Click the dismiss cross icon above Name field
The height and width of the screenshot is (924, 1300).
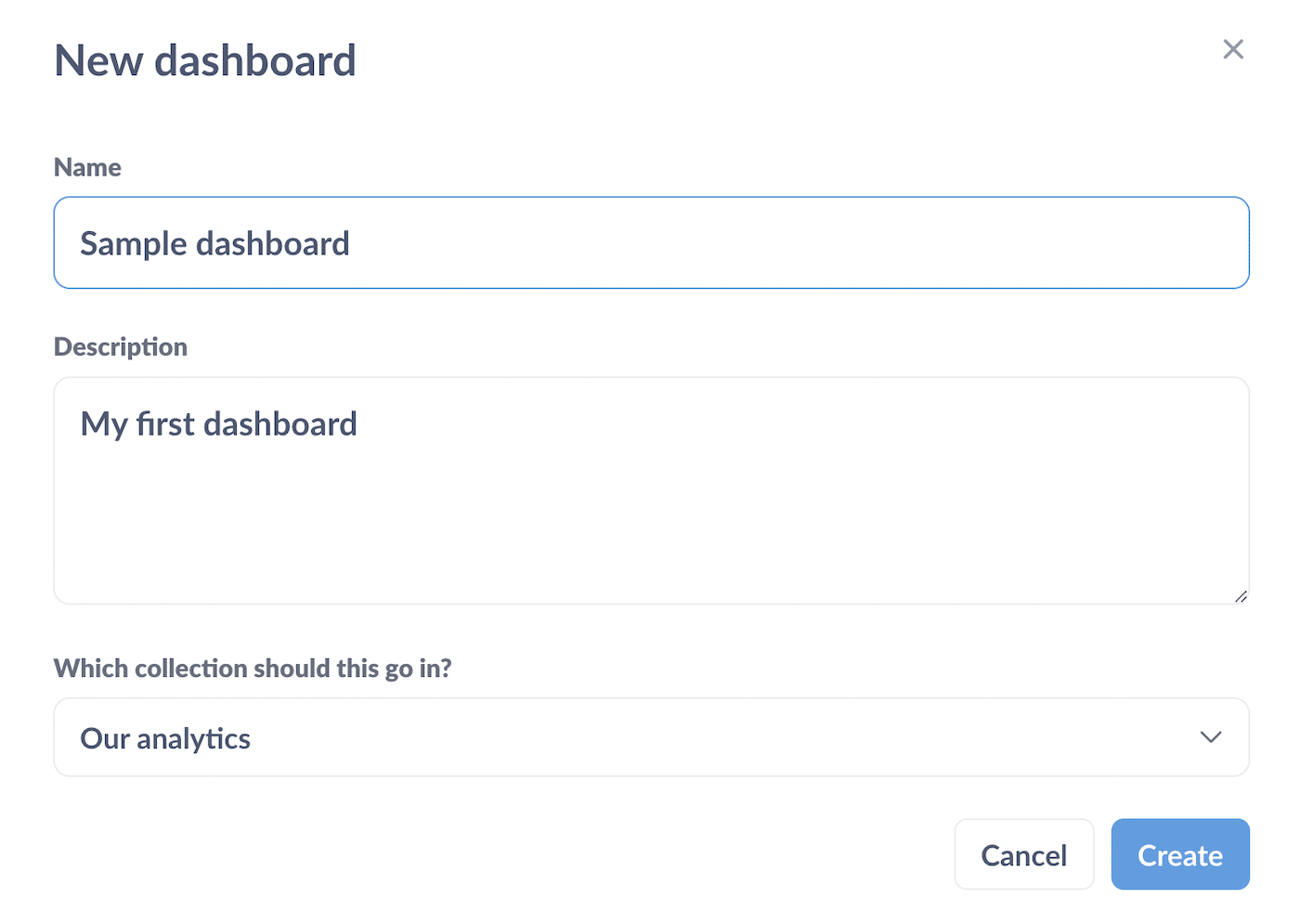1232,48
